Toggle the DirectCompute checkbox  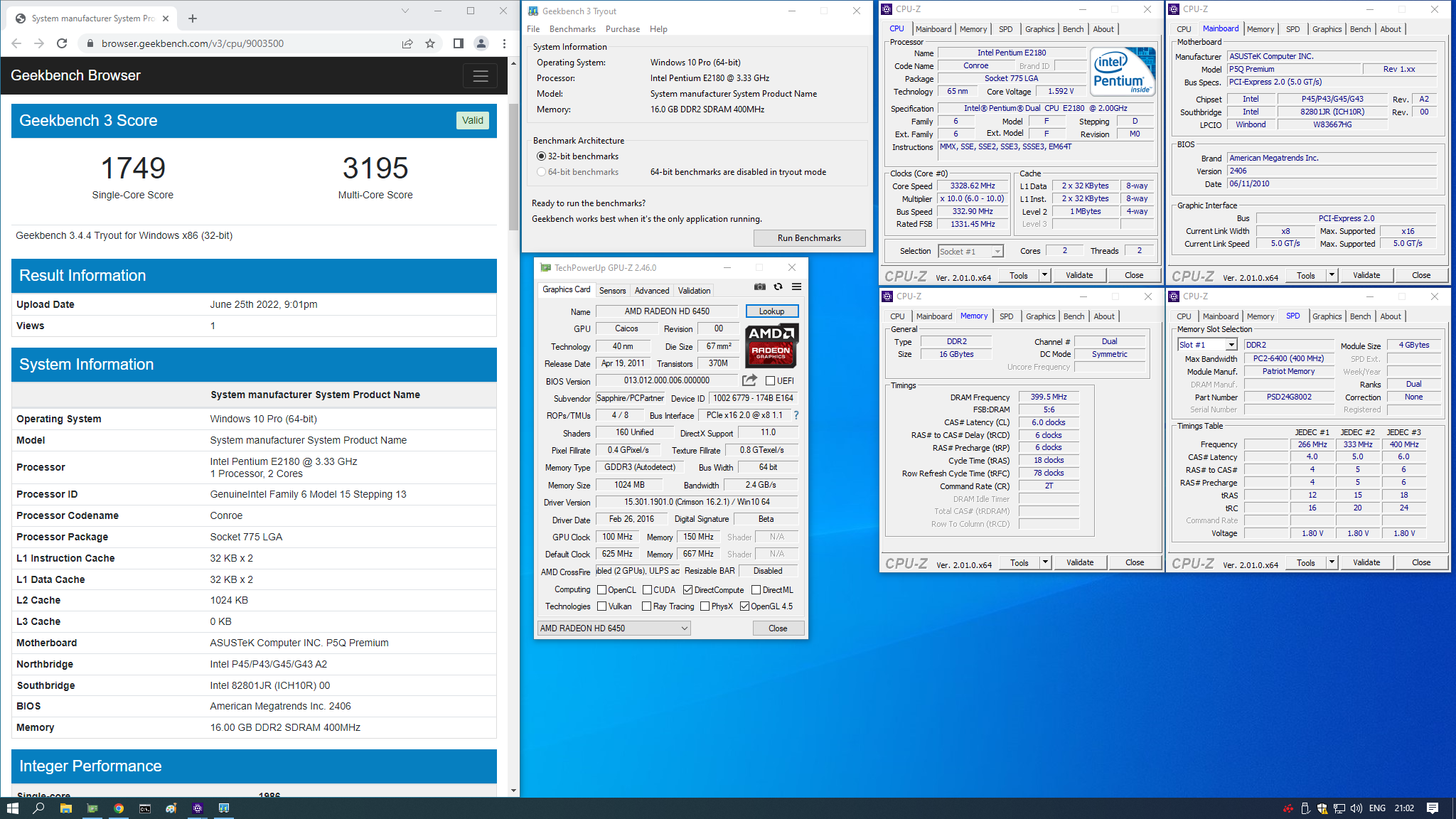coord(687,590)
